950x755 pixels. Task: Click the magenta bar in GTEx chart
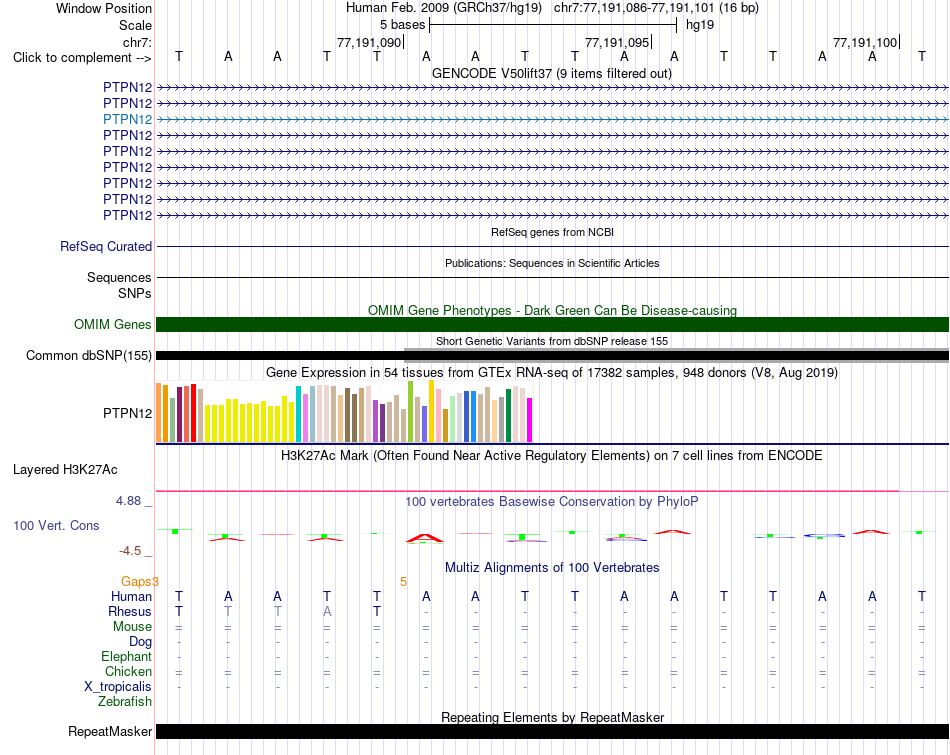530,420
